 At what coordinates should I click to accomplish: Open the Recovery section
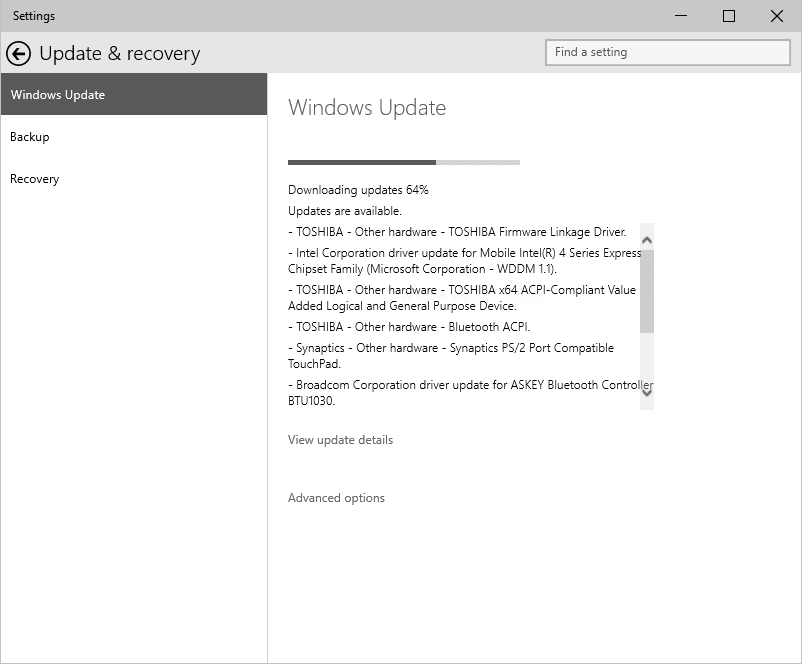34,179
